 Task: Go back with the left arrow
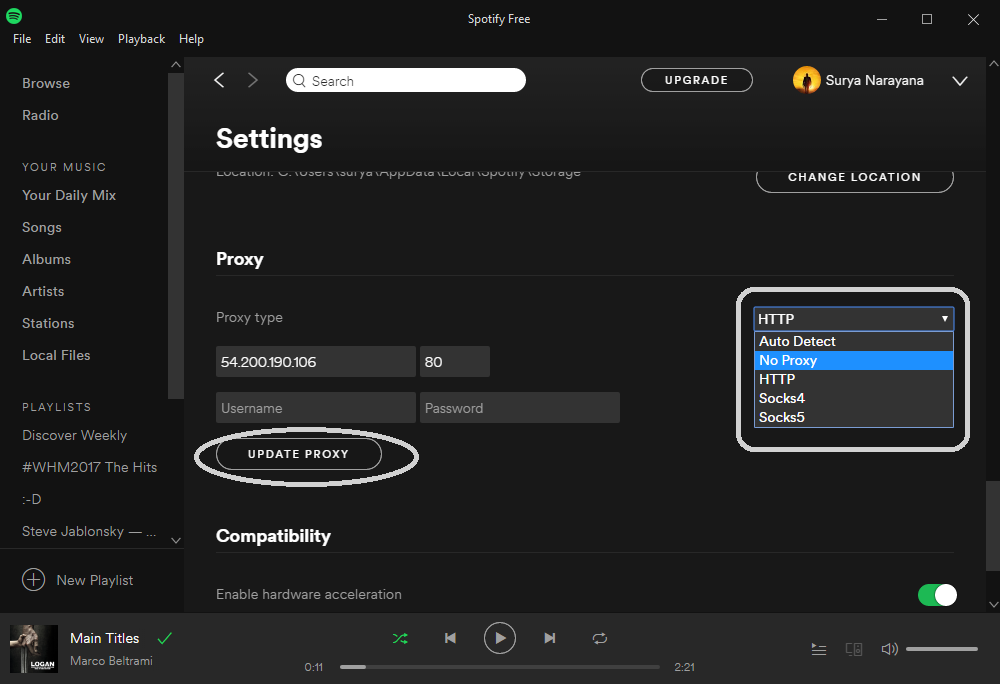(219, 80)
